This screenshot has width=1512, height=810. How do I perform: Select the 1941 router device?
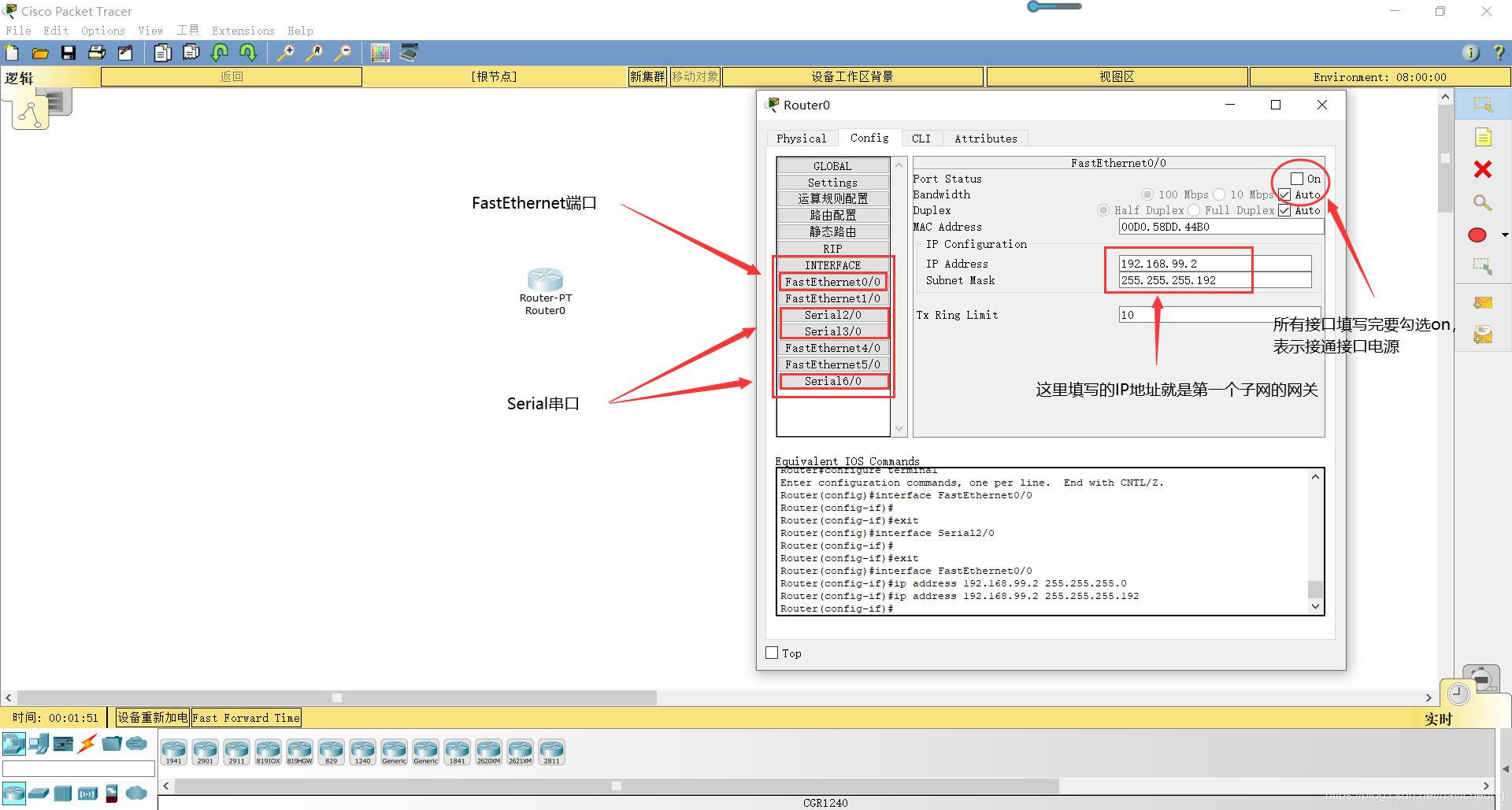pos(173,752)
